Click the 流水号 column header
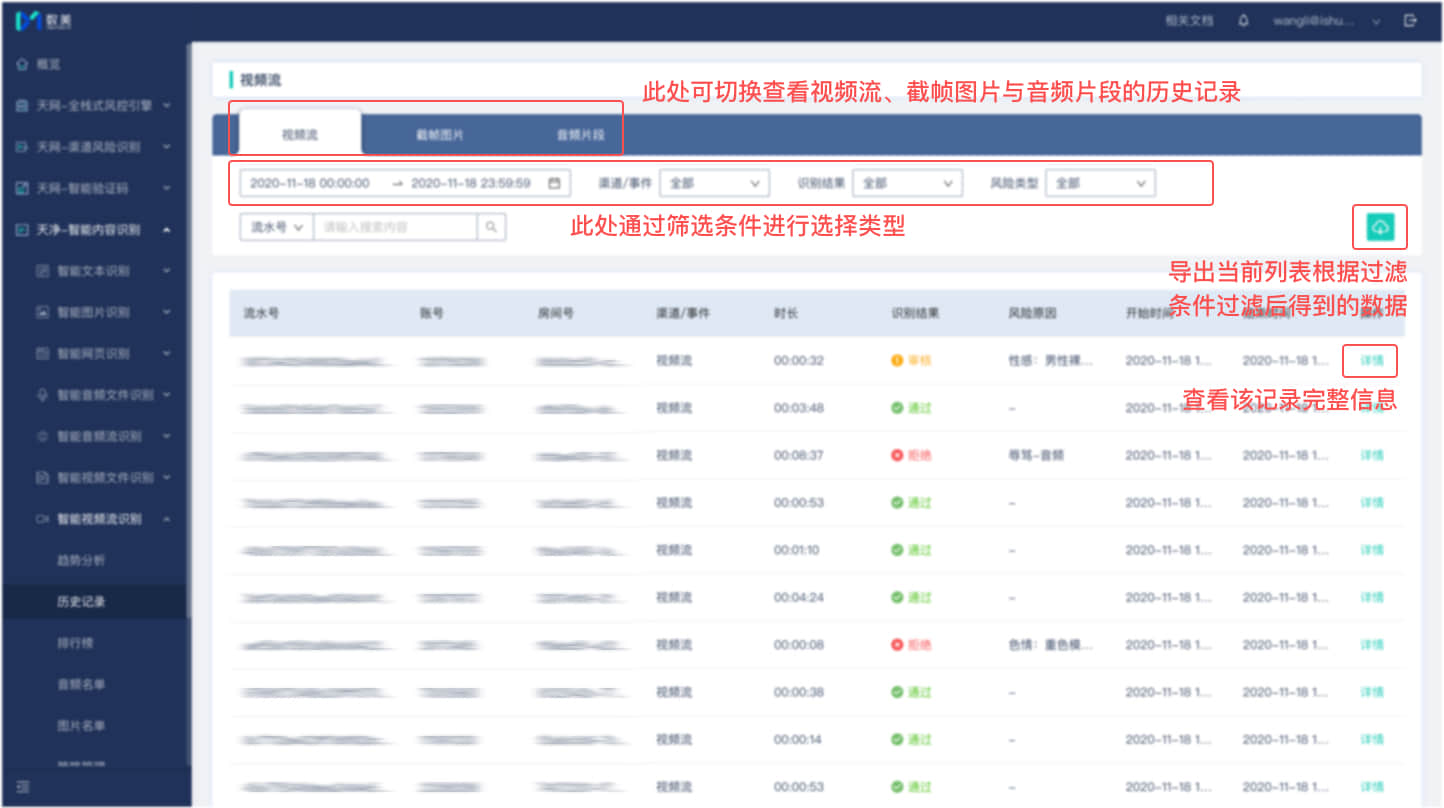The width and height of the screenshot is (1444, 808). click(x=261, y=313)
